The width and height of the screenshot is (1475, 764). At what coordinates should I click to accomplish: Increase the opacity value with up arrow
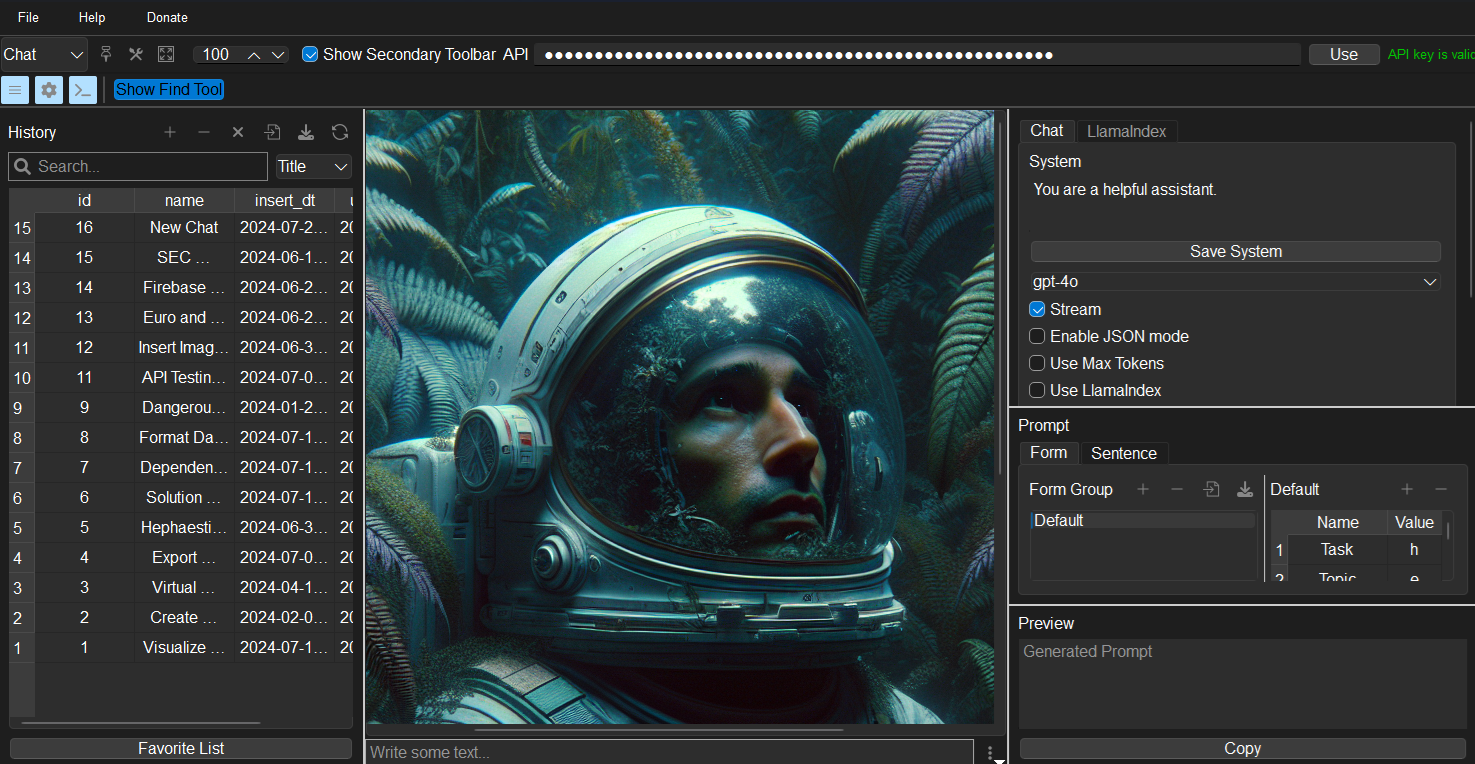coord(254,55)
